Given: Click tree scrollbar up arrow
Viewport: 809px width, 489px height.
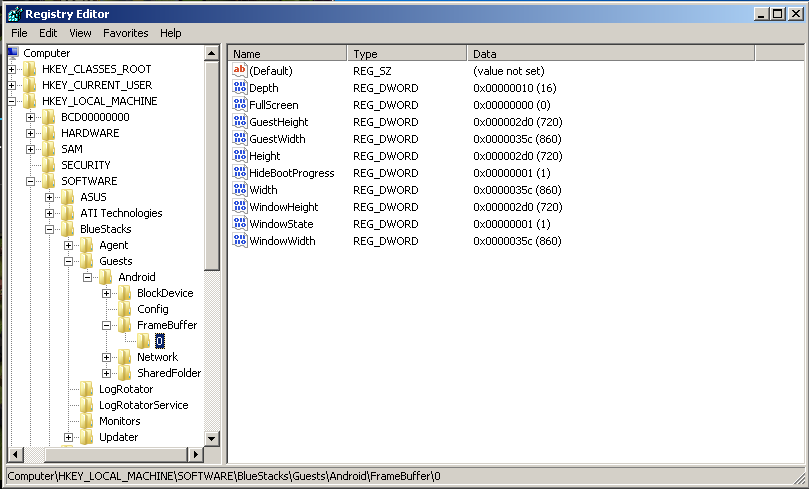Looking at the screenshot, I should (x=212, y=53).
